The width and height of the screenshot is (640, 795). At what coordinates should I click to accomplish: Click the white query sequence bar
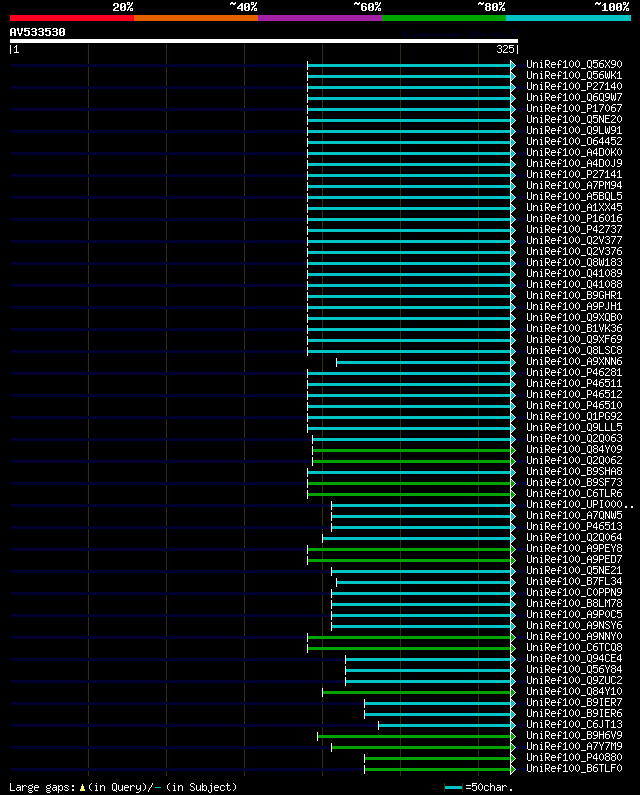tap(264, 41)
